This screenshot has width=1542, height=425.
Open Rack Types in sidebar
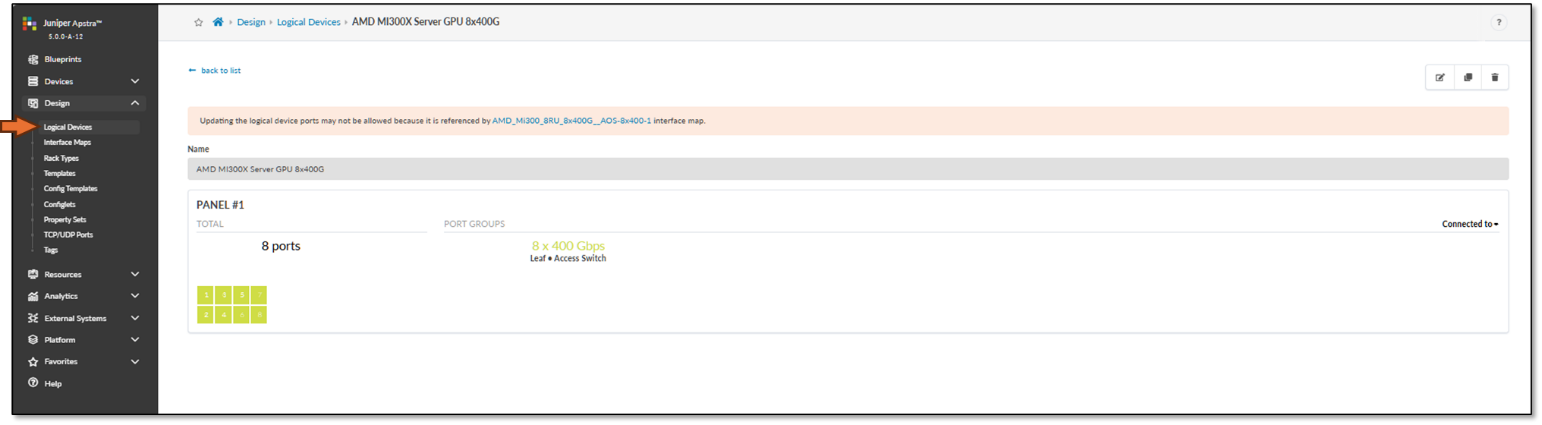61,158
